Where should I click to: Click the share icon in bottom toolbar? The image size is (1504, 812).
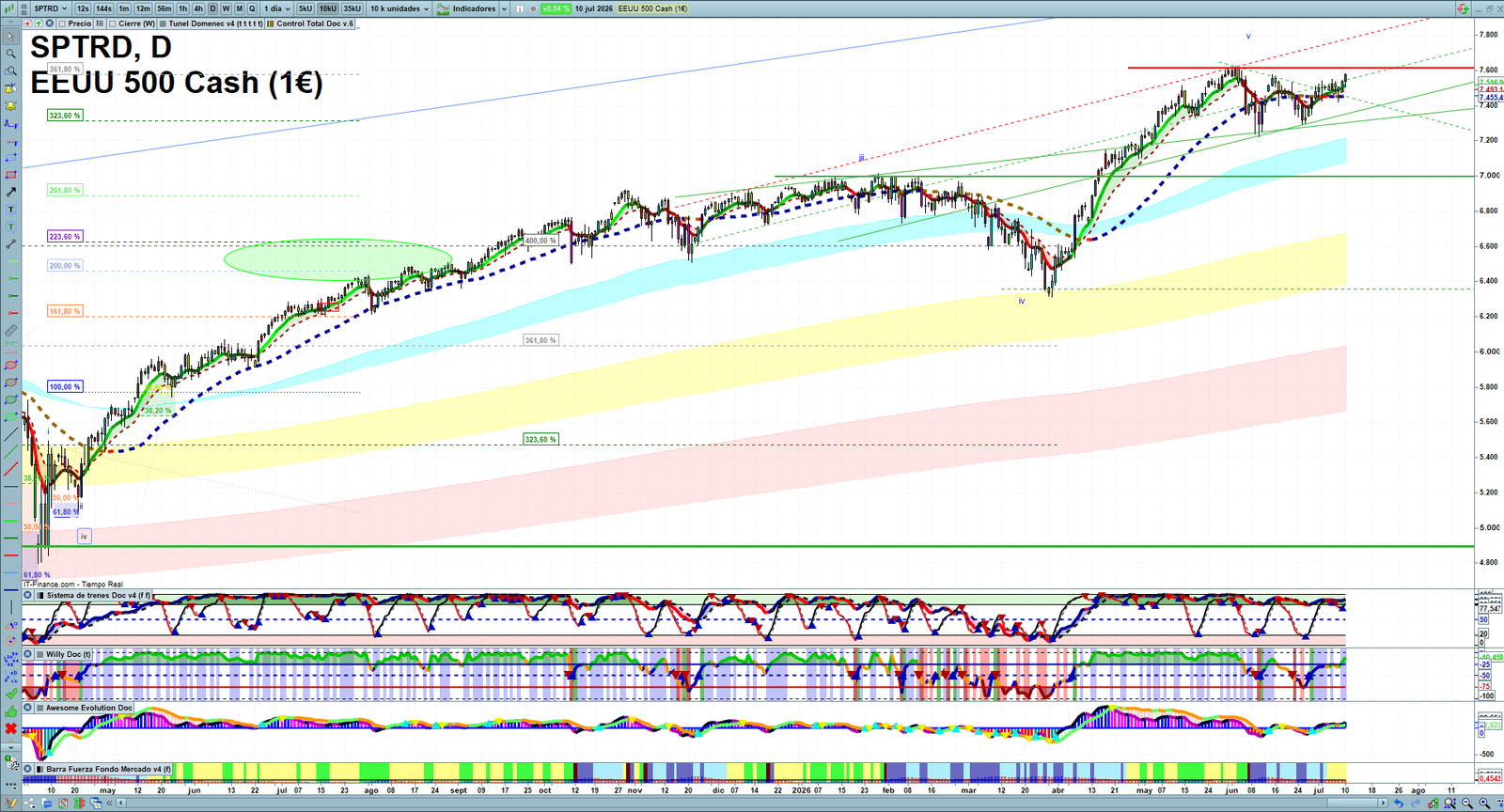29,803
